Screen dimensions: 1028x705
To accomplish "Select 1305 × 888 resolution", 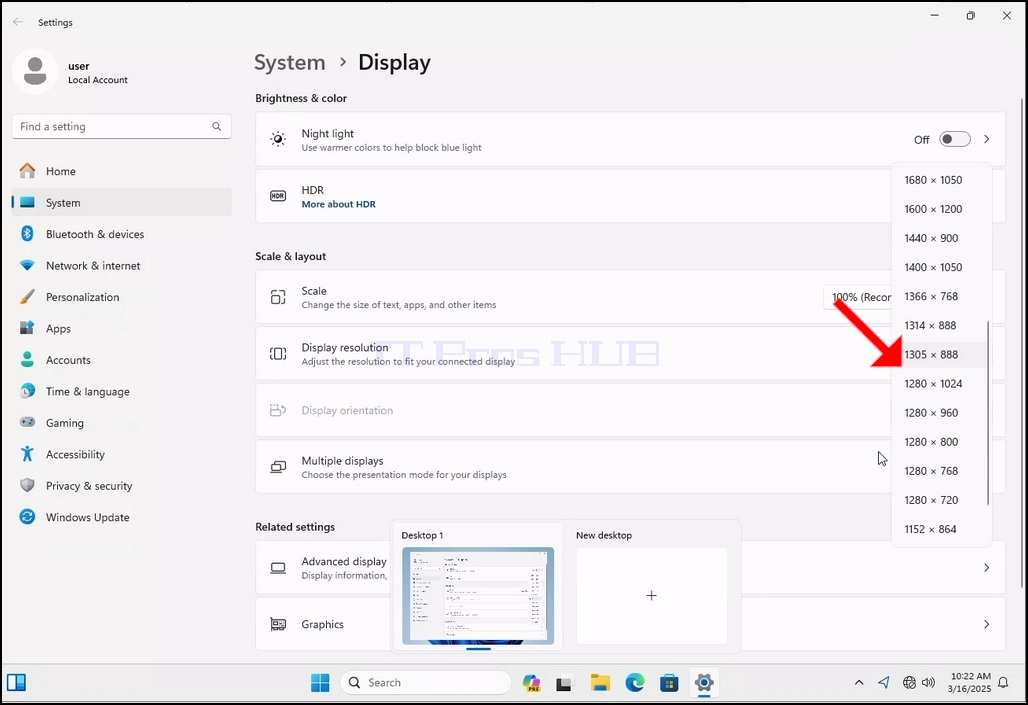I will pyautogui.click(x=941, y=355).
